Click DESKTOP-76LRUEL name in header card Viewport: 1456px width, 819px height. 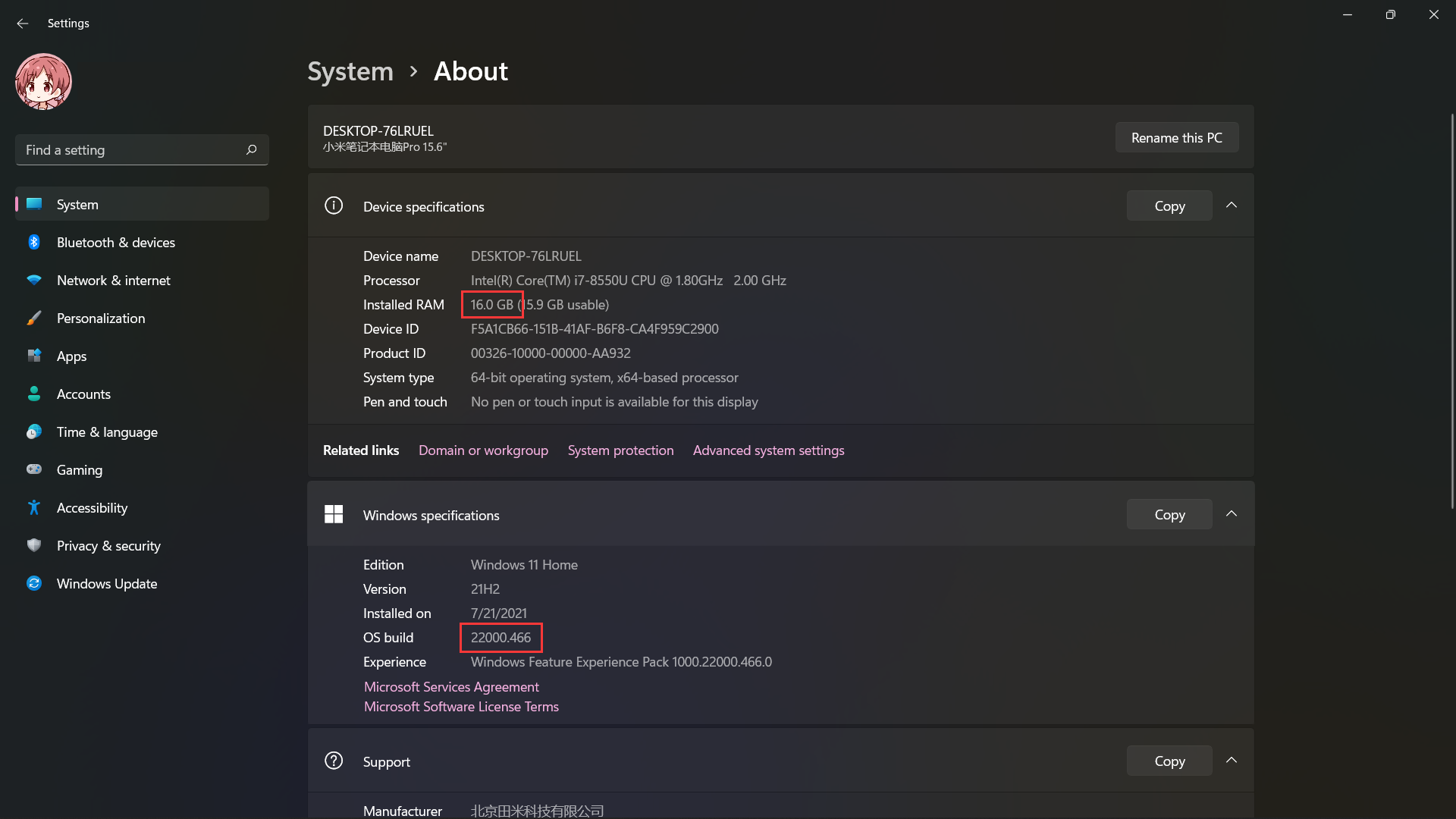tap(378, 131)
